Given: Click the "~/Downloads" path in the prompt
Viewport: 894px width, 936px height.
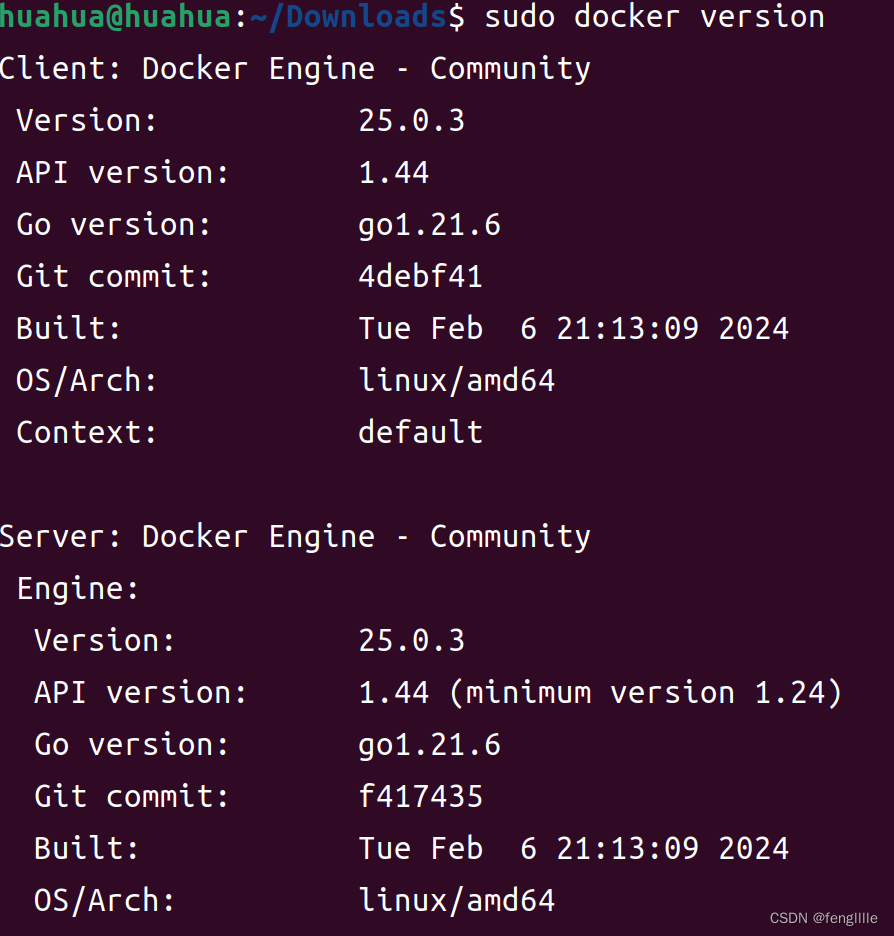Looking at the screenshot, I should (x=349, y=16).
